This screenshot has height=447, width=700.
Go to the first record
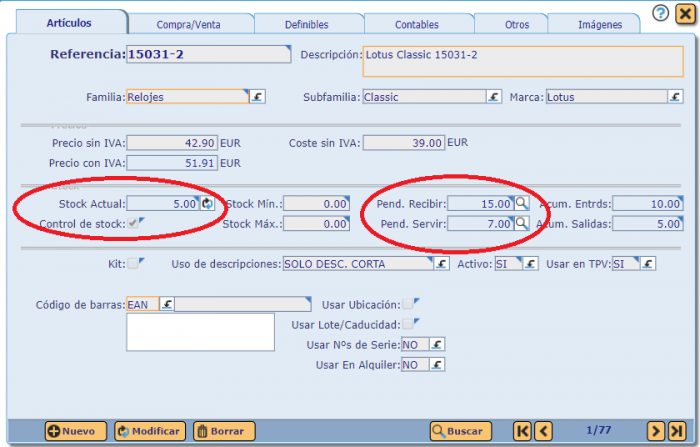coord(522,430)
